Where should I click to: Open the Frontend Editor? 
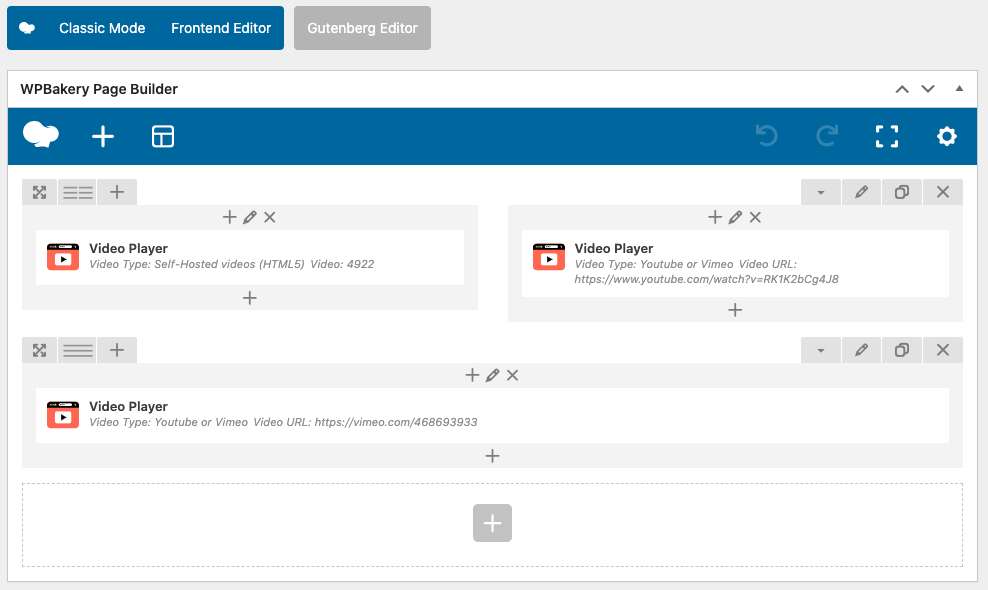point(221,28)
